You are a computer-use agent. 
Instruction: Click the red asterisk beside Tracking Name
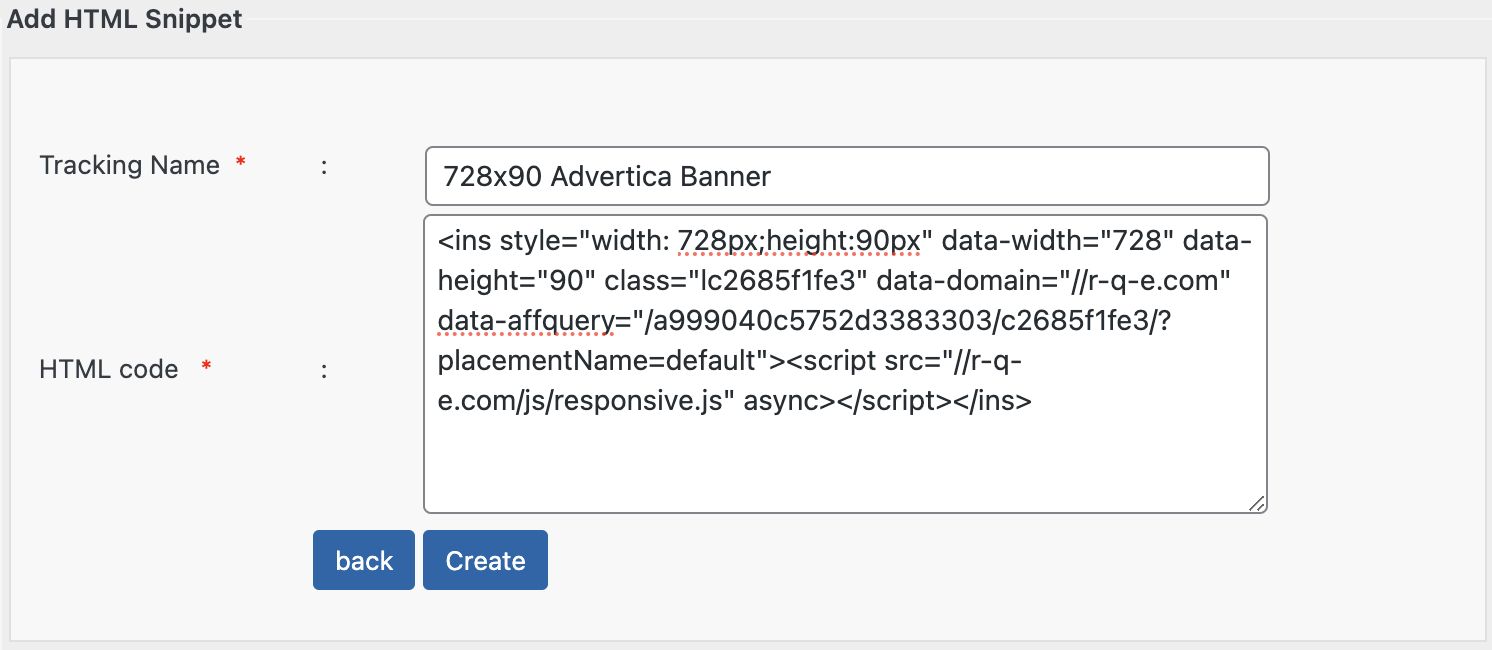(240, 164)
